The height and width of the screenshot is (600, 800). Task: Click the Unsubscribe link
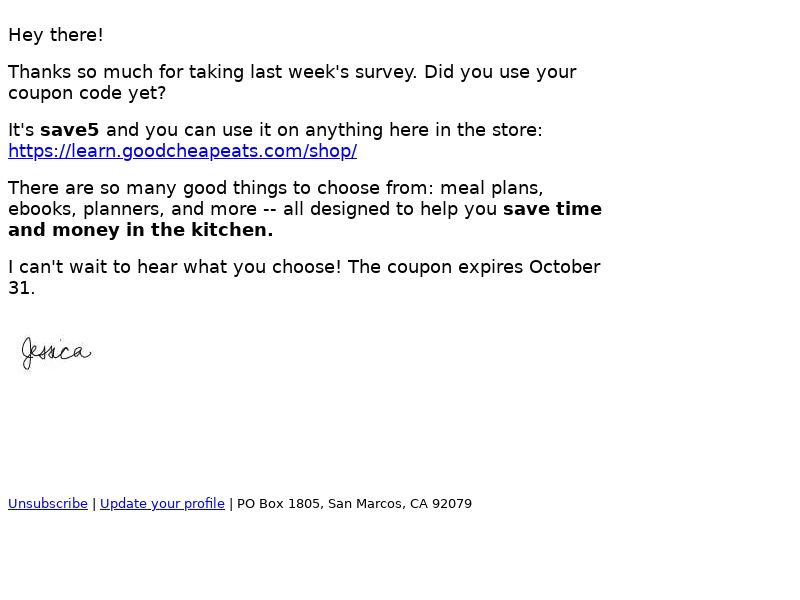click(x=48, y=504)
